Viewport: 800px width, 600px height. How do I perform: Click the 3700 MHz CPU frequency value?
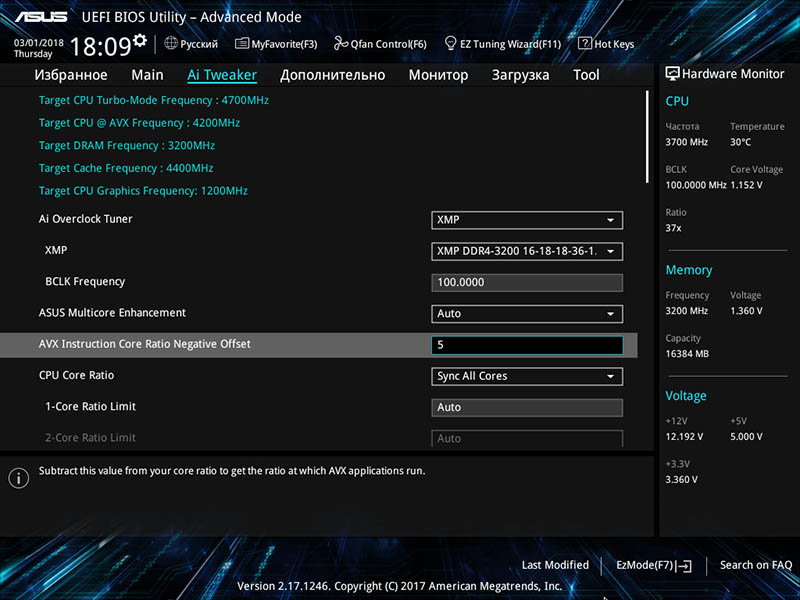[x=686, y=142]
